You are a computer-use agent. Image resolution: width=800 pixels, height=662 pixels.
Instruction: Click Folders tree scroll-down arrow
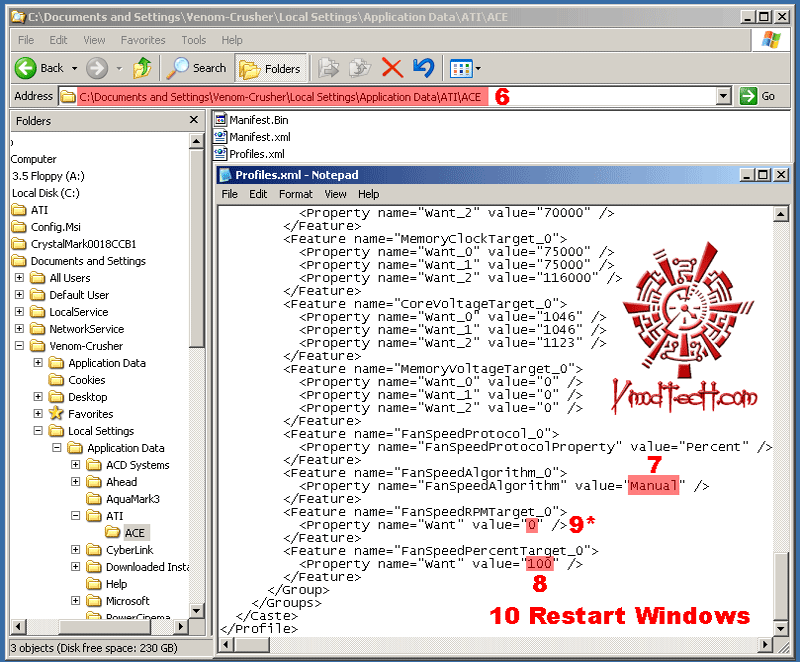click(196, 610)
